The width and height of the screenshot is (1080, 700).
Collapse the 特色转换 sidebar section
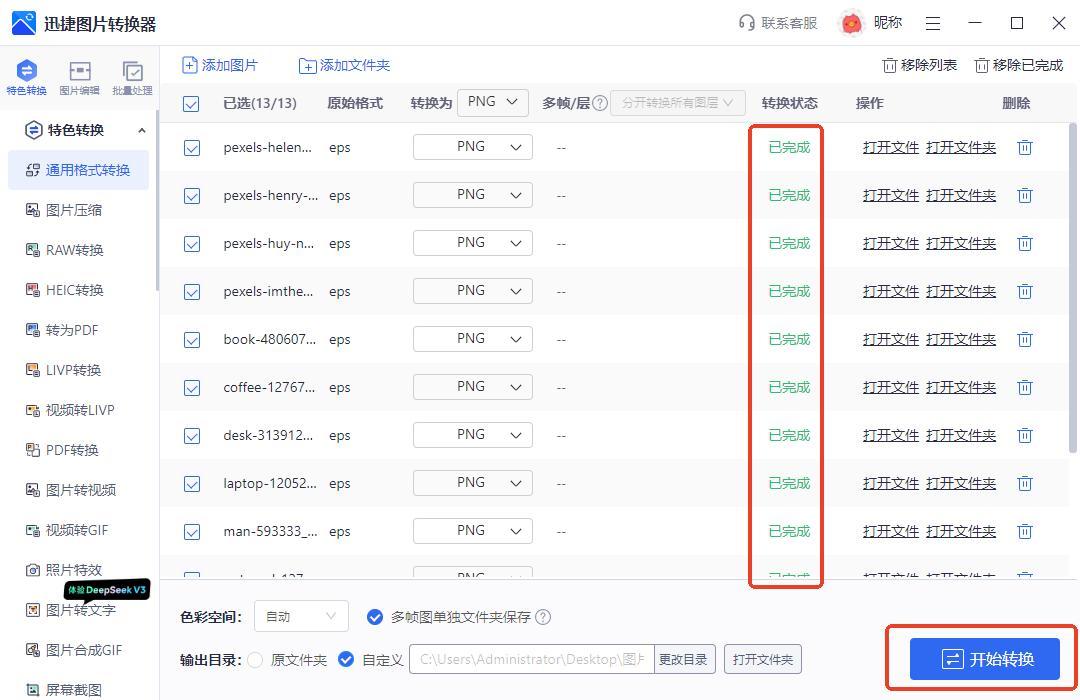[x=141, y=130]
